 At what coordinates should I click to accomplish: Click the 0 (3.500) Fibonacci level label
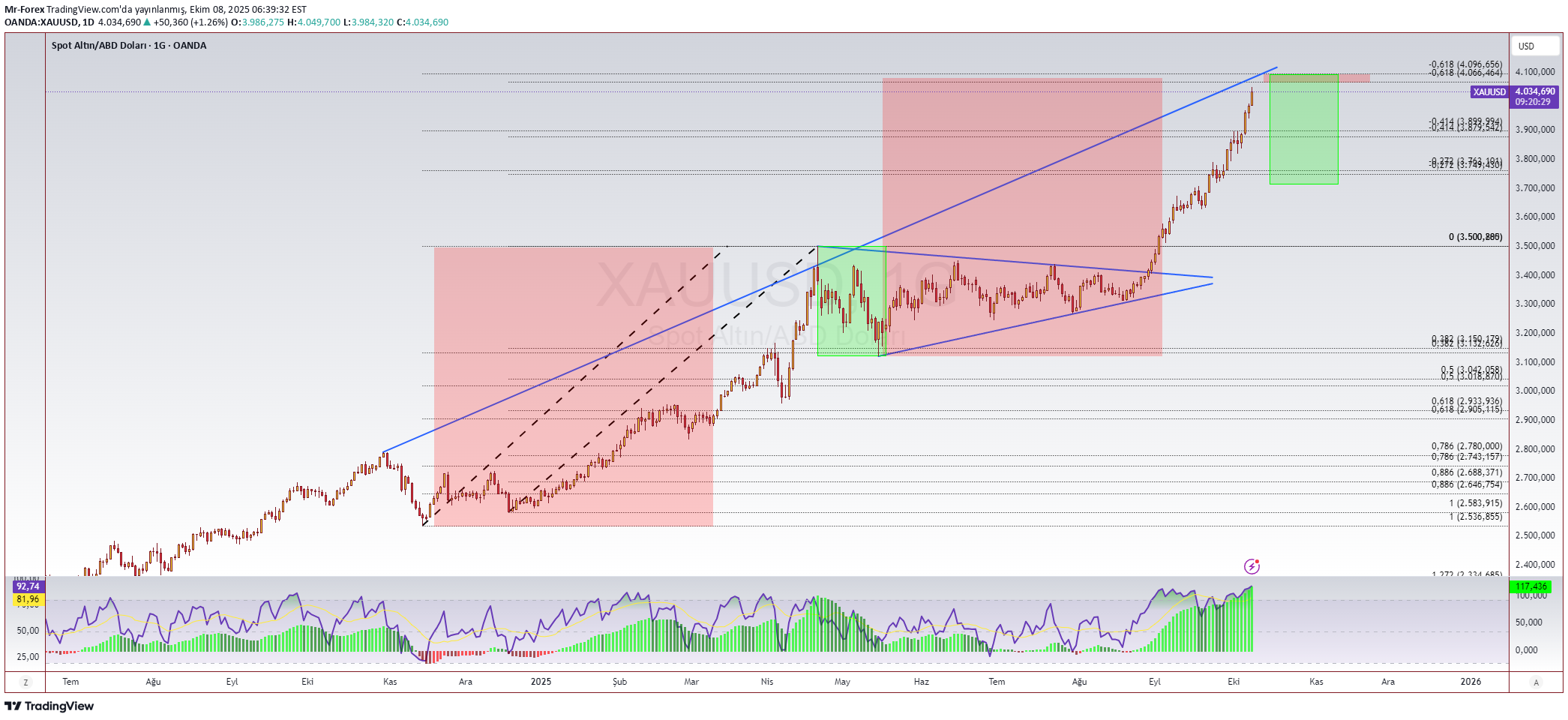coord(1474,237)
